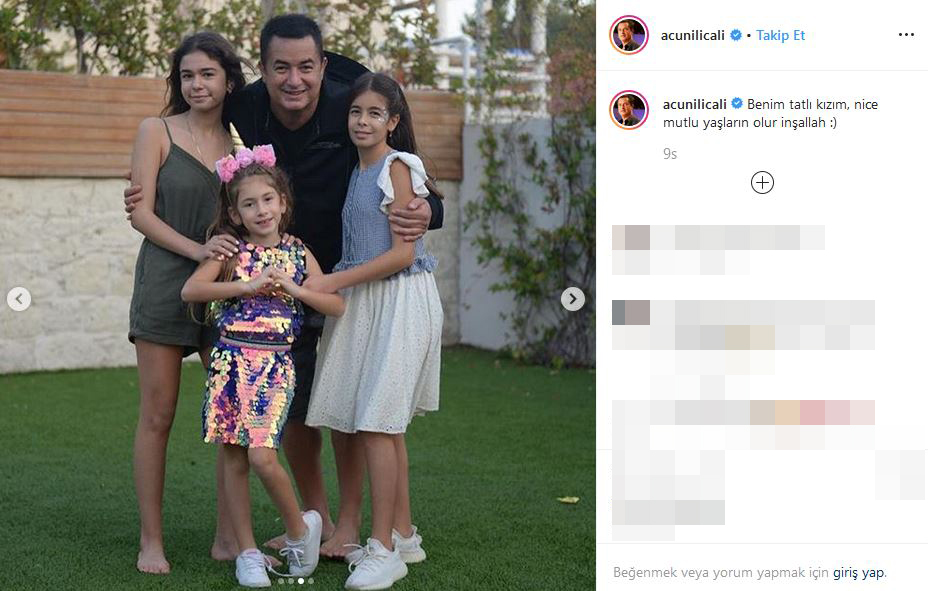
Task: Click the active third carousel dot
Action: 301,581
